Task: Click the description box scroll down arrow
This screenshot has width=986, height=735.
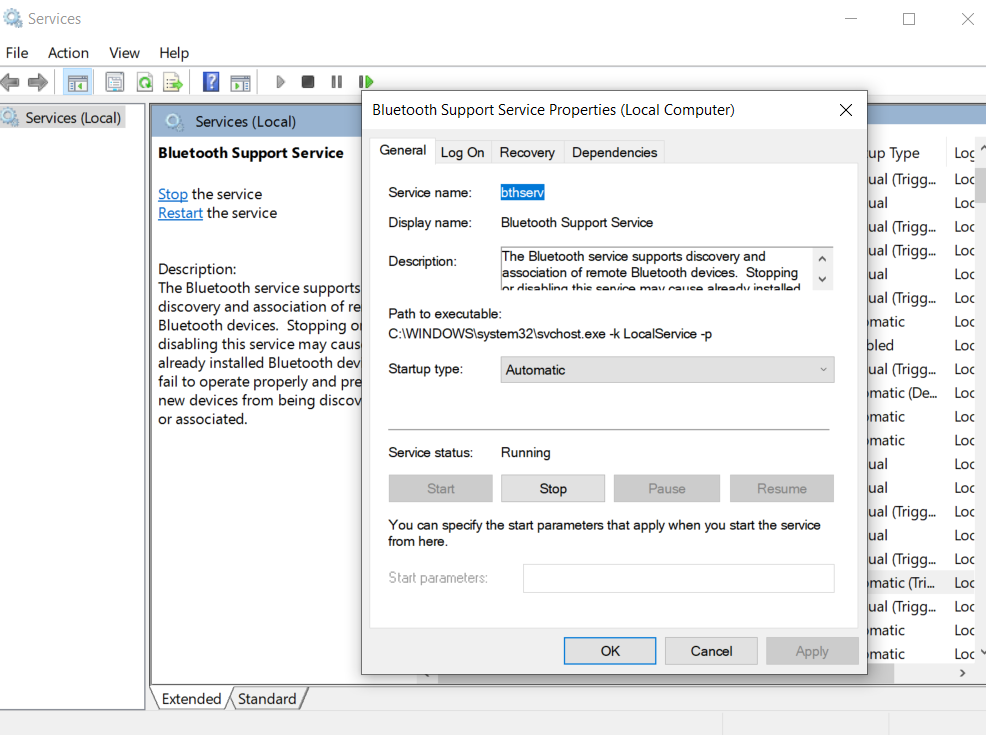Action: (822, 279)
